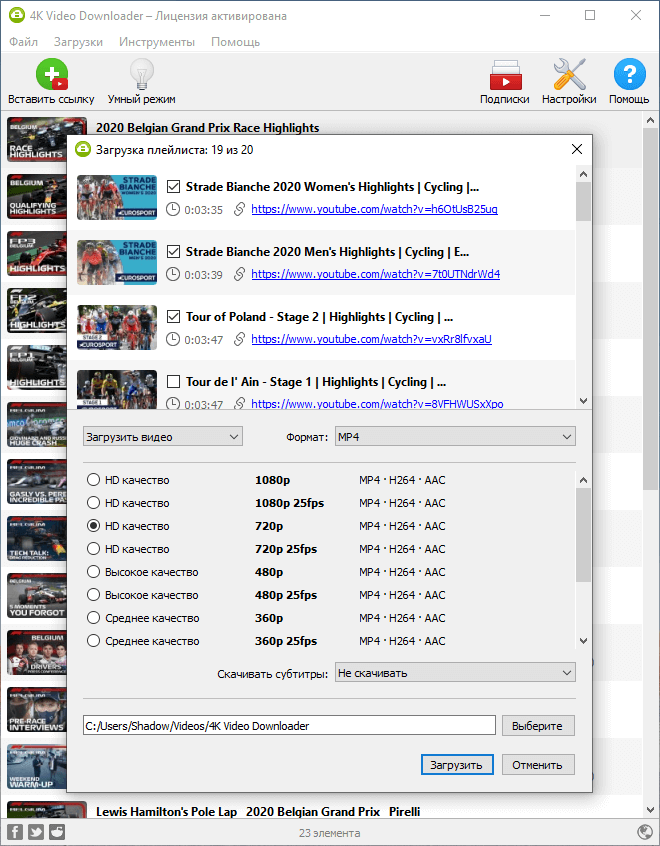Viewport: 660px width, 846px height.
Task: Click Tour of Poland Stage 2 thumbnail
Action: [x=117, y=328]
